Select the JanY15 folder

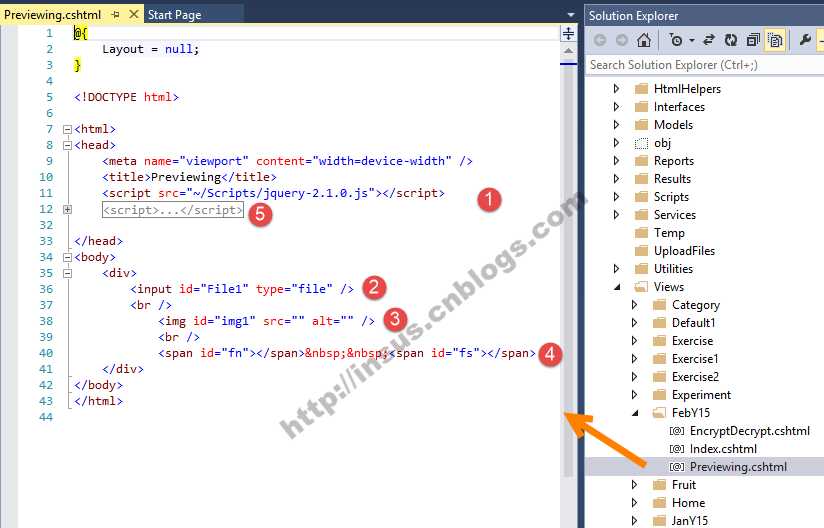coord(689,521)
